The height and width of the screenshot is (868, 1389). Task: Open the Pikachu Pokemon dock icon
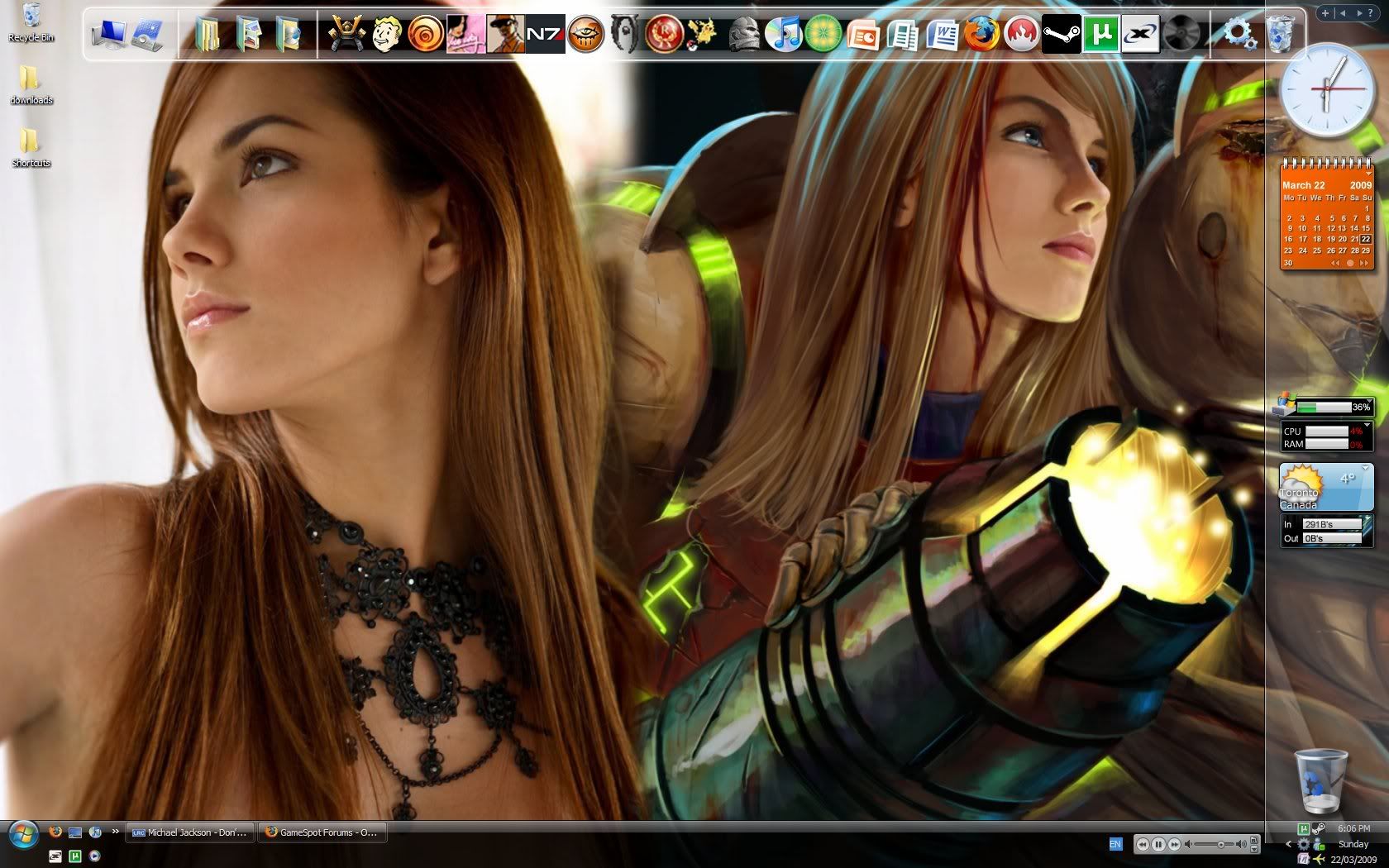(703, 34)
